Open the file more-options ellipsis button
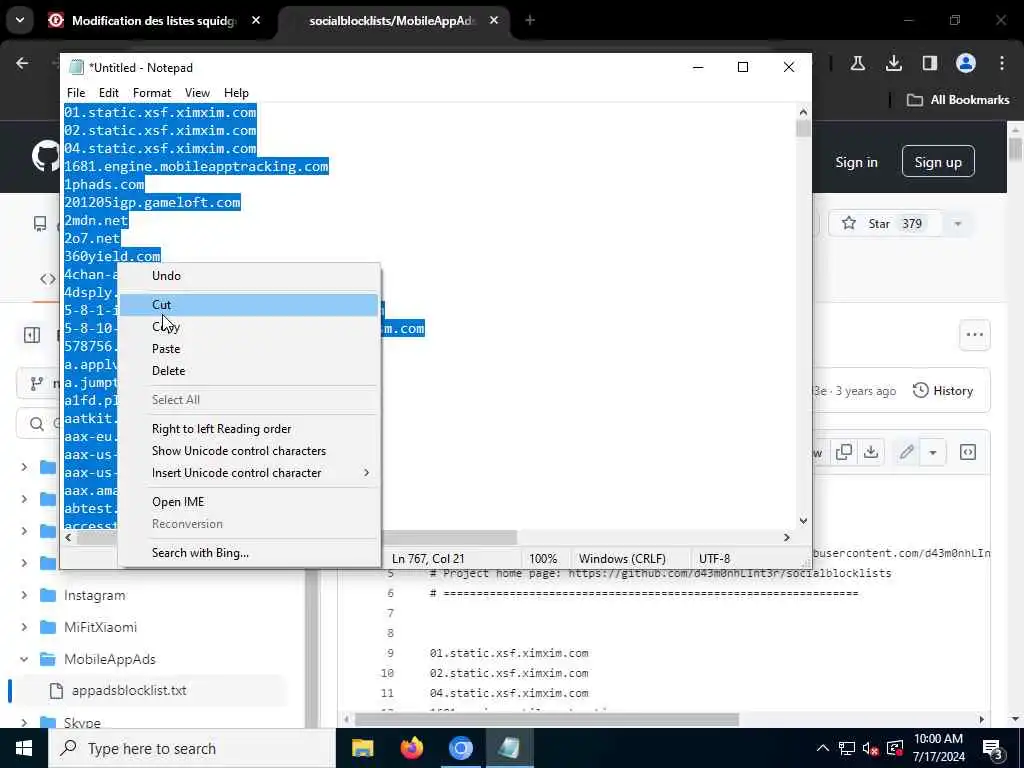The width and height of the screenshot is (1024, 768). [974, 335]
